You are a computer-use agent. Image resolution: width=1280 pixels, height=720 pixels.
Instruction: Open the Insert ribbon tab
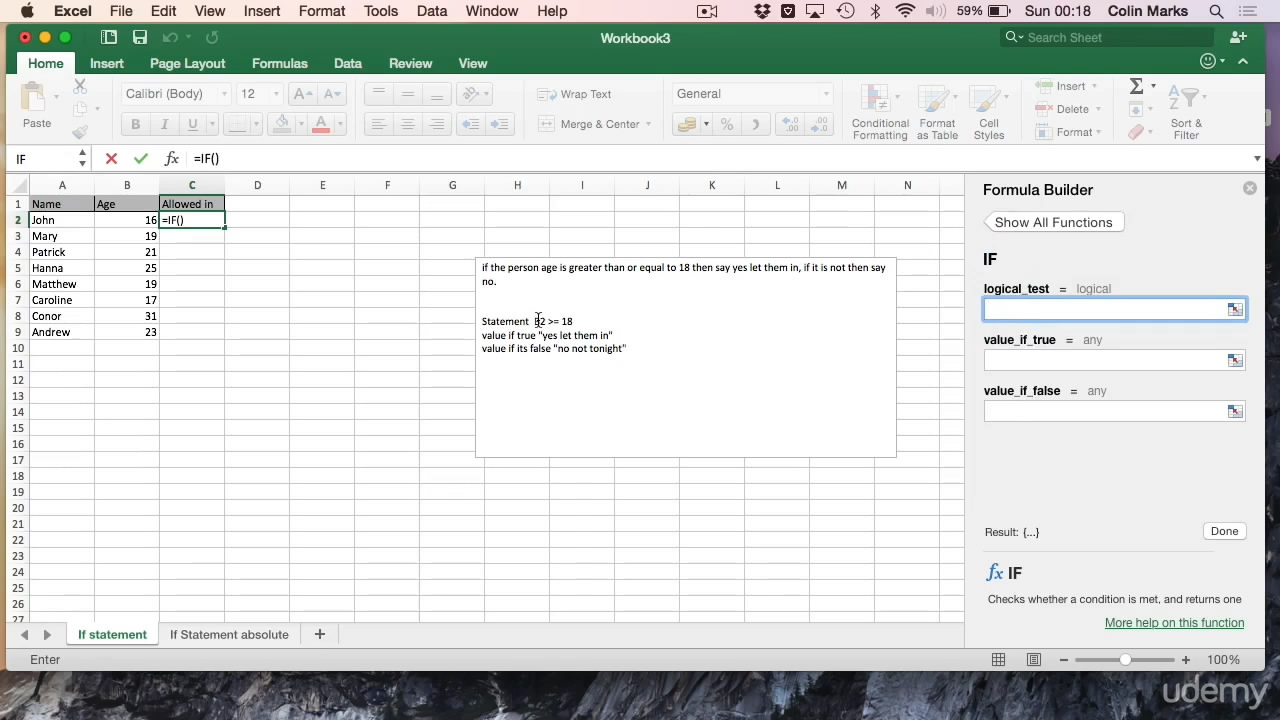(x=107, y=63)
